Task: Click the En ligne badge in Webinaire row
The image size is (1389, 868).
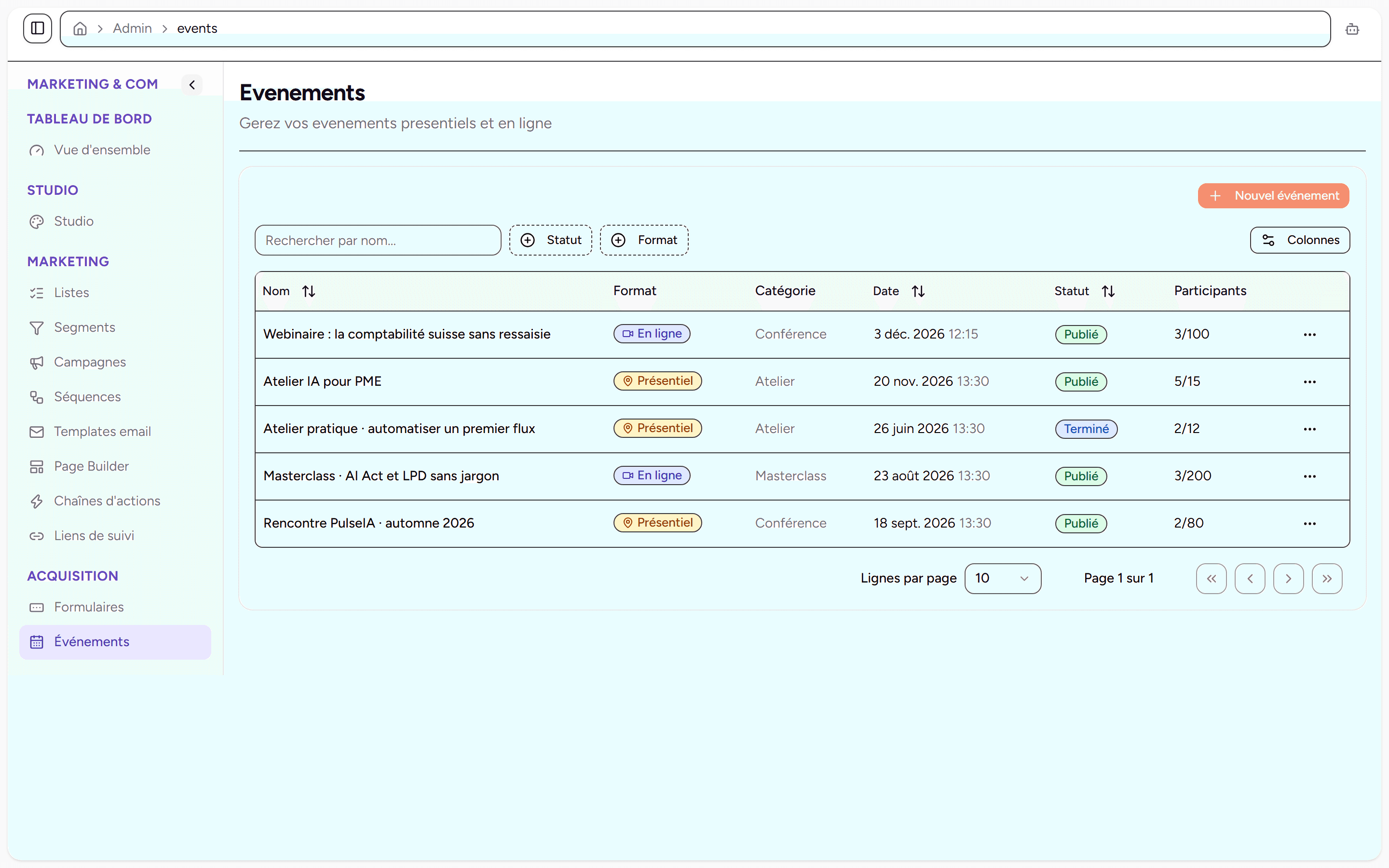Action: pyautogui.click(x=652, y=334)
